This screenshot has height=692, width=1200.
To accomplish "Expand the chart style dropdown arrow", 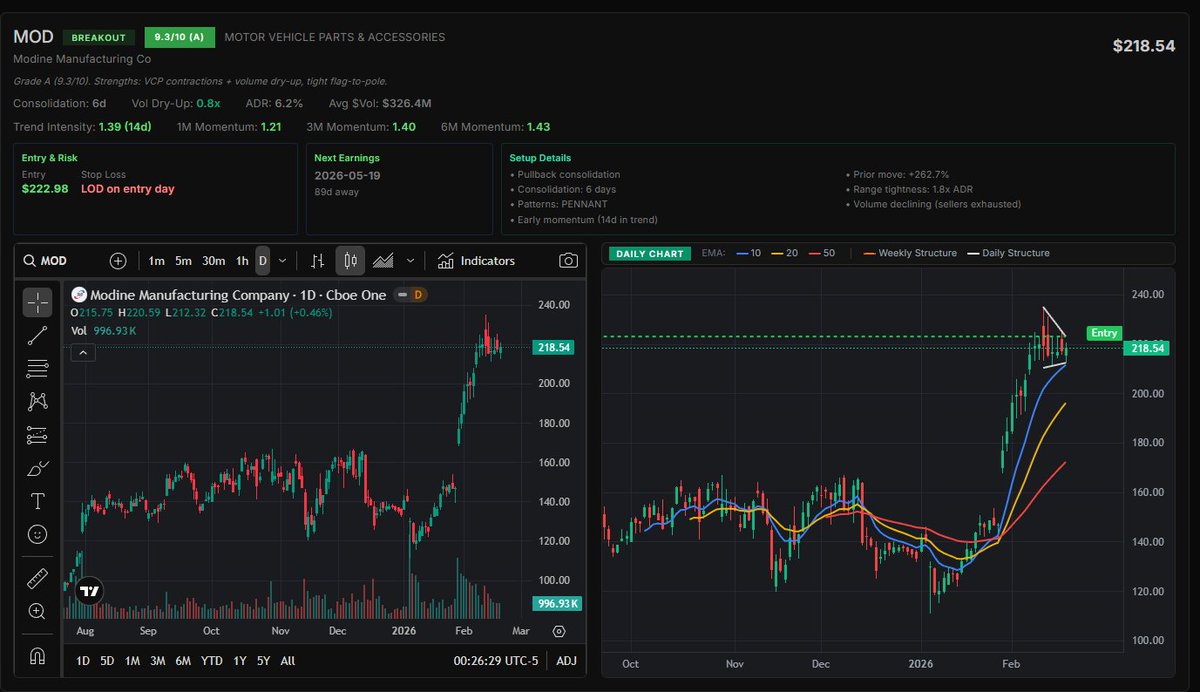I will [410, 261].
